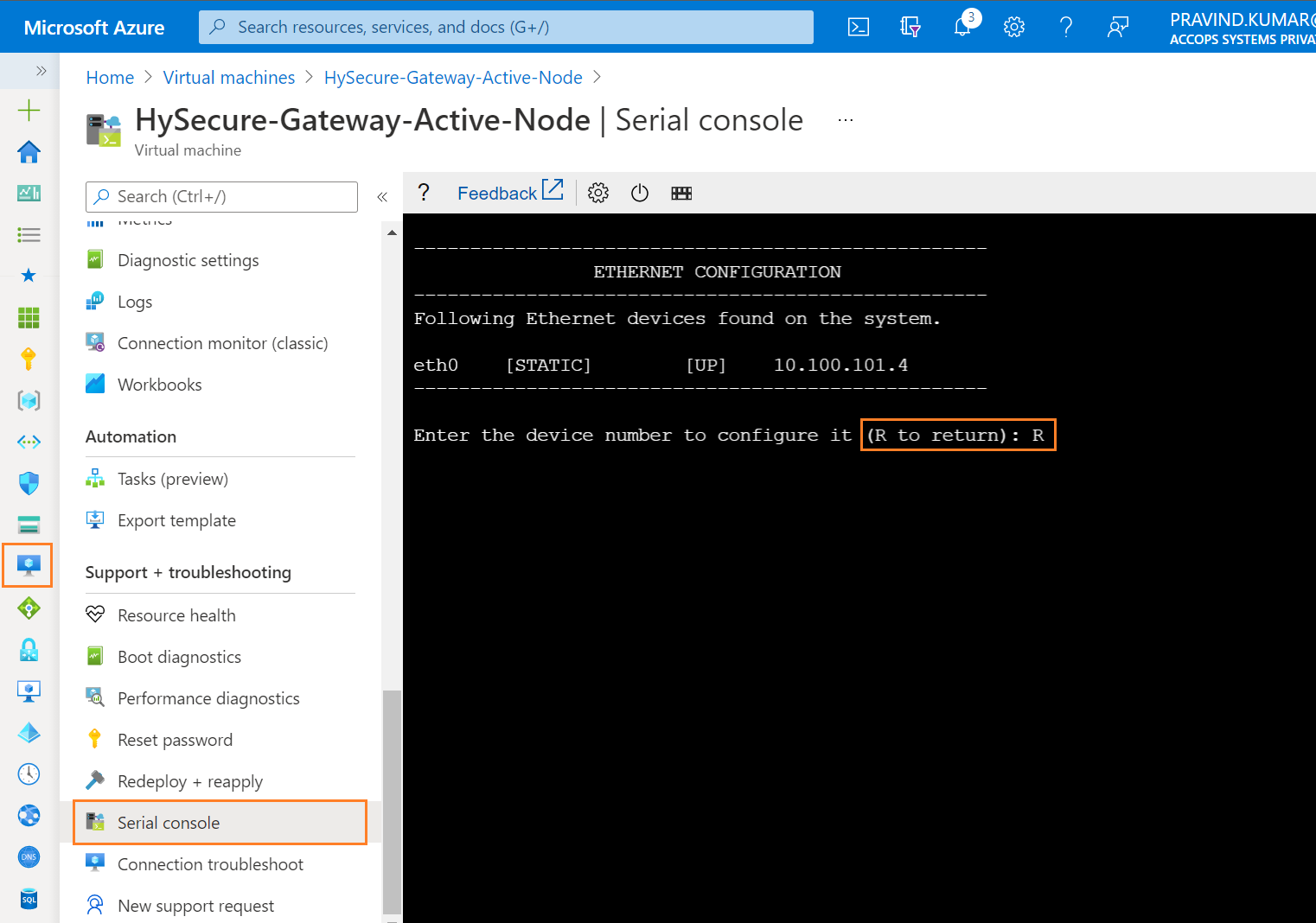1316x923 pixels.
Task: Open the Virtual networks sidebar icon
Action: click(x=29, y=442)
